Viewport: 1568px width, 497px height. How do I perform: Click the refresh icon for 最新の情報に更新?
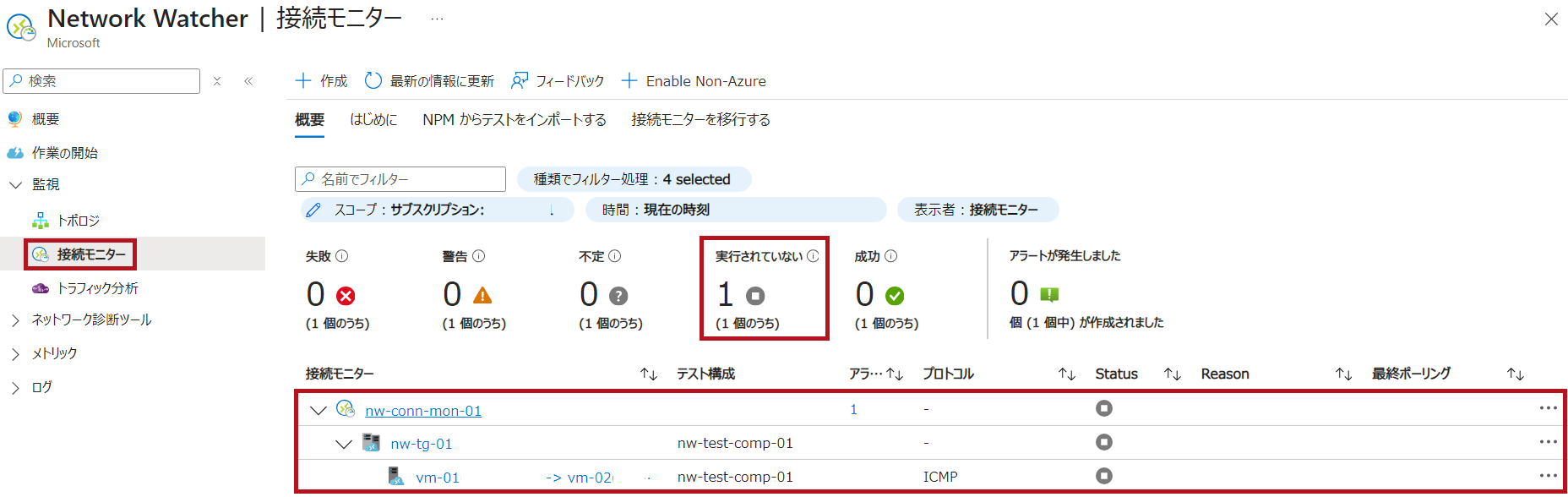point(373,80)
